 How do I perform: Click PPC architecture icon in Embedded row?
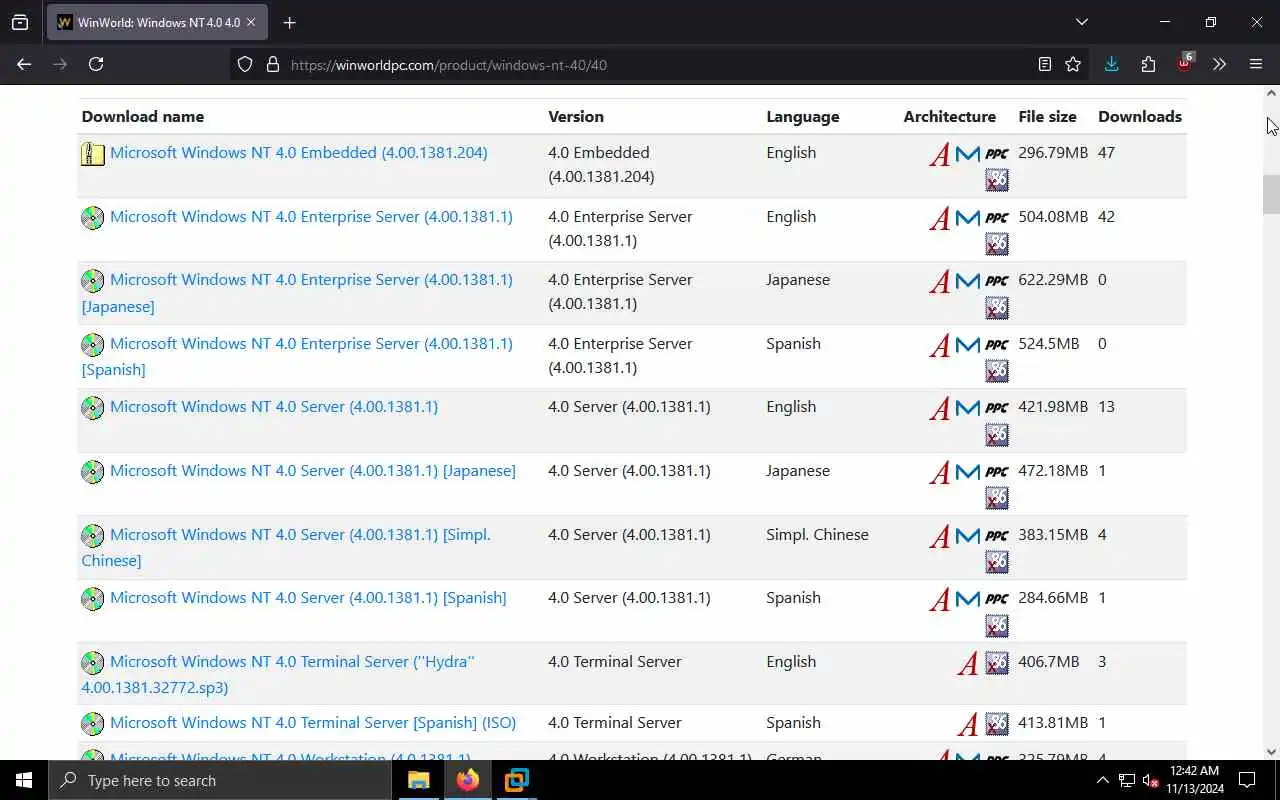coord(997,154)
